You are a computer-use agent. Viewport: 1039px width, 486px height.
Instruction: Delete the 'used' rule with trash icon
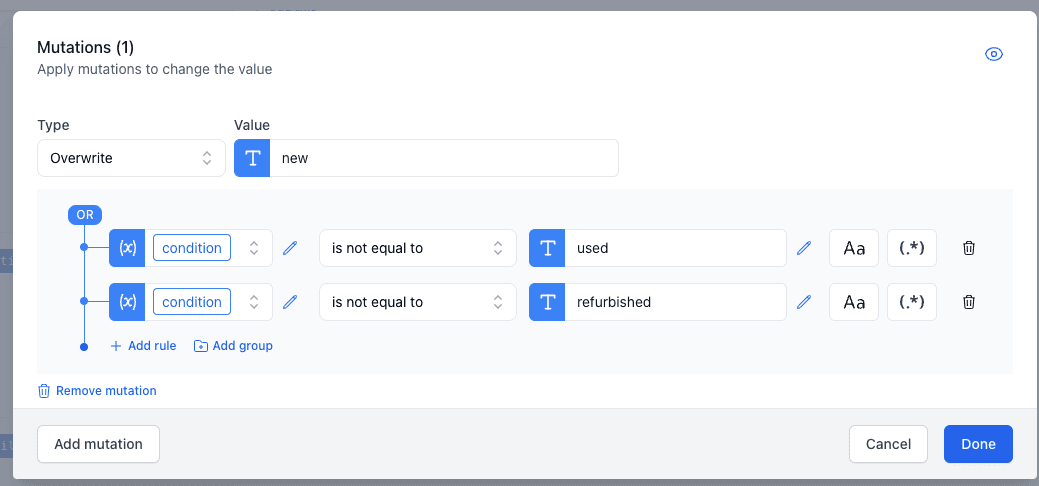[968, 248]
